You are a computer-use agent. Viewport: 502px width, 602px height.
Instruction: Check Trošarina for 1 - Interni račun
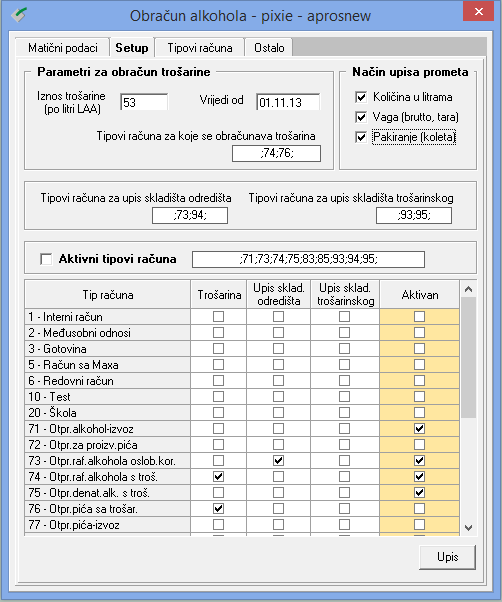click(x=218, y=316)
